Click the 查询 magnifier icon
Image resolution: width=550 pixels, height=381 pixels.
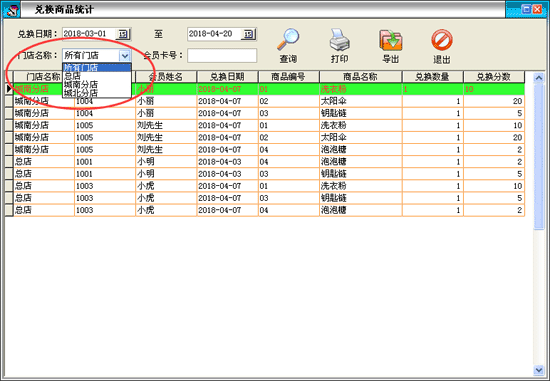click(288, 39)
